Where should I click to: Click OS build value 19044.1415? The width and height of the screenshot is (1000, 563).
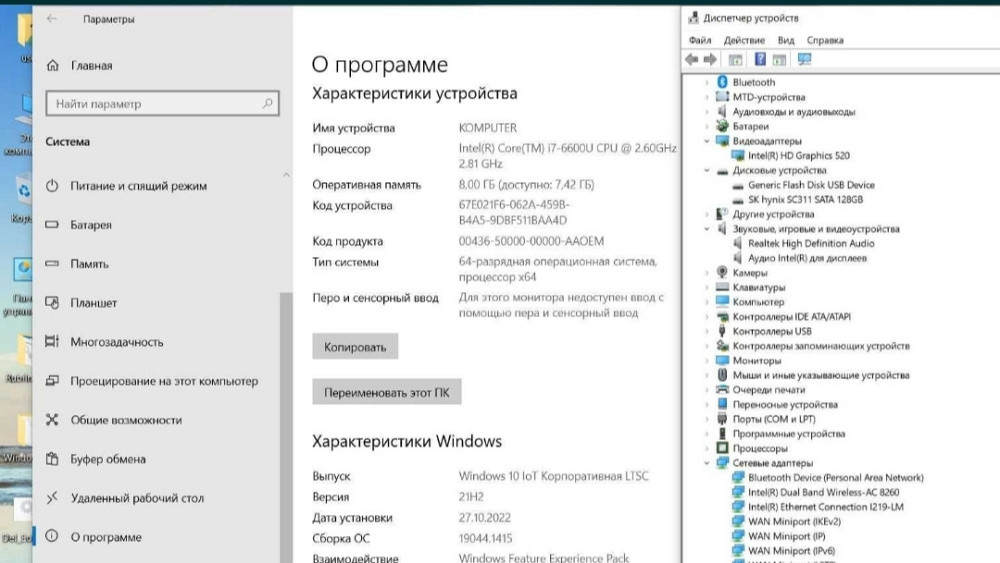485,539
